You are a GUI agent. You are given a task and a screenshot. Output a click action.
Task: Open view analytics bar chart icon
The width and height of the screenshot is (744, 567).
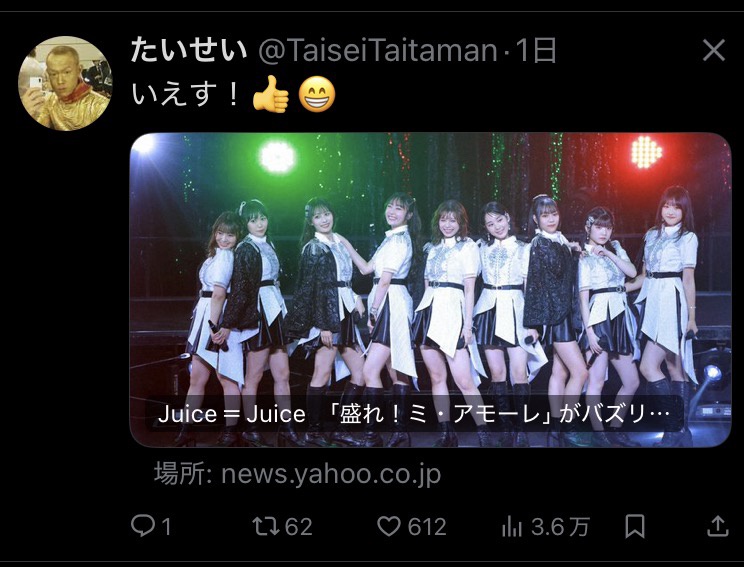[x=512, y=527]
